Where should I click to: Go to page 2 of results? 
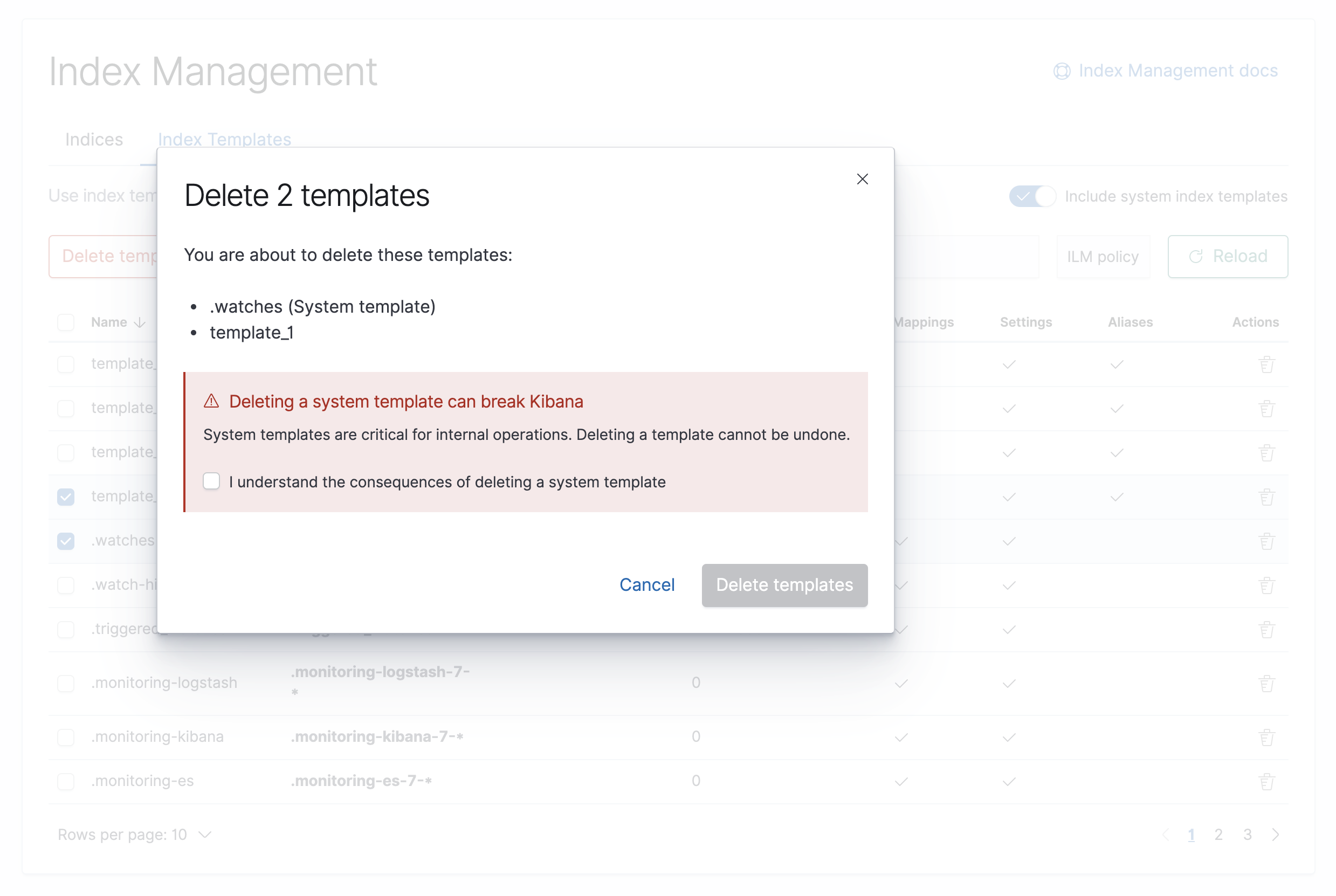[1218, 835]
